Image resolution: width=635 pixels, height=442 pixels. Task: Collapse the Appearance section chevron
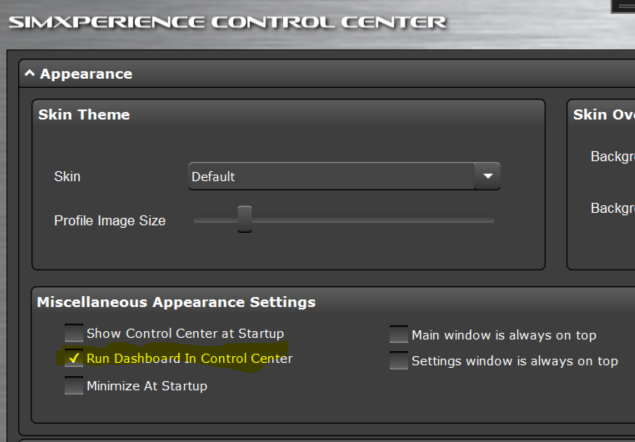29,73
